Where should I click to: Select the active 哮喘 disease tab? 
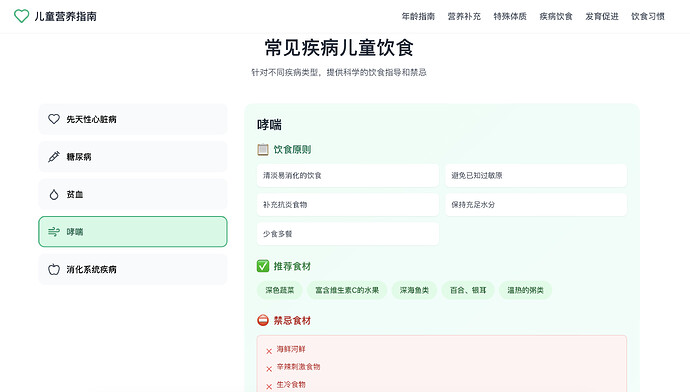pos(133,232)
